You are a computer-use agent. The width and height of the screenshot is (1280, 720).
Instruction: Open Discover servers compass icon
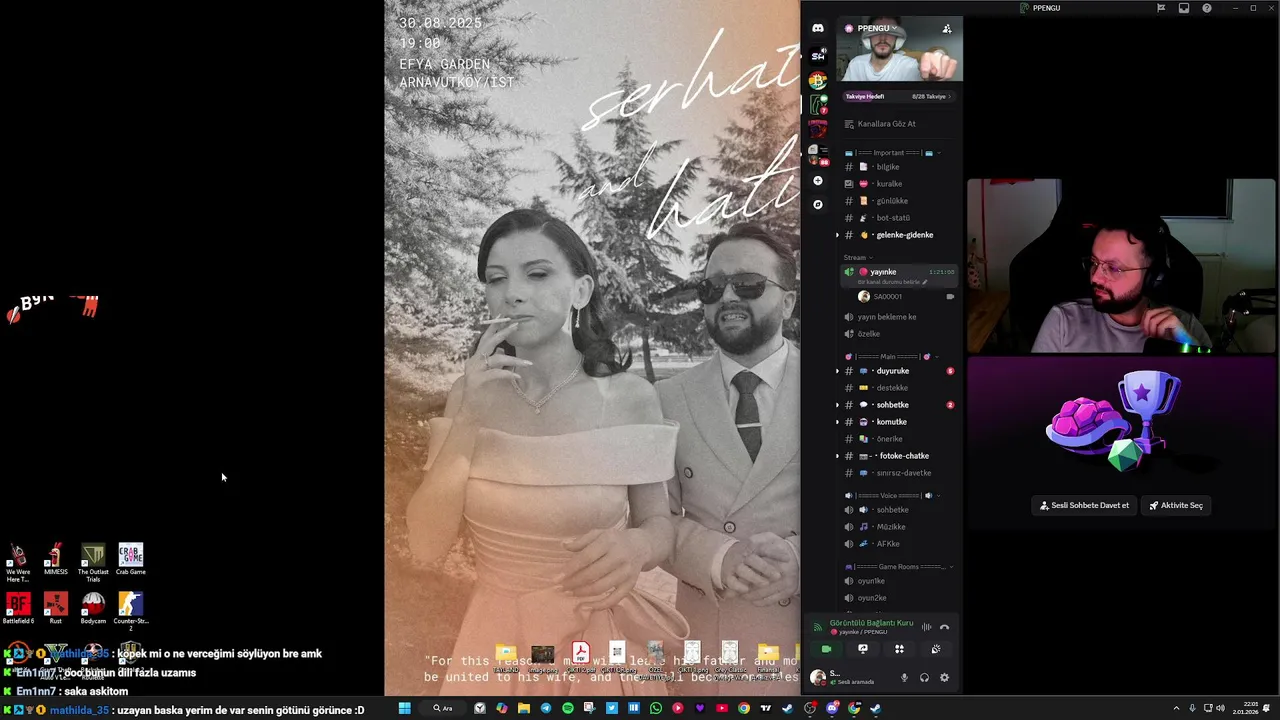pos(818,204)
